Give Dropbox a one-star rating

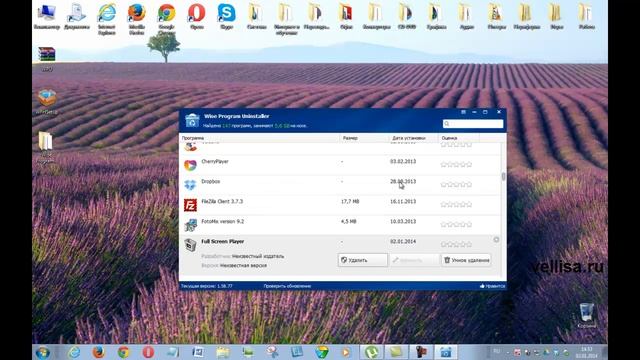[x=444, y=184]
